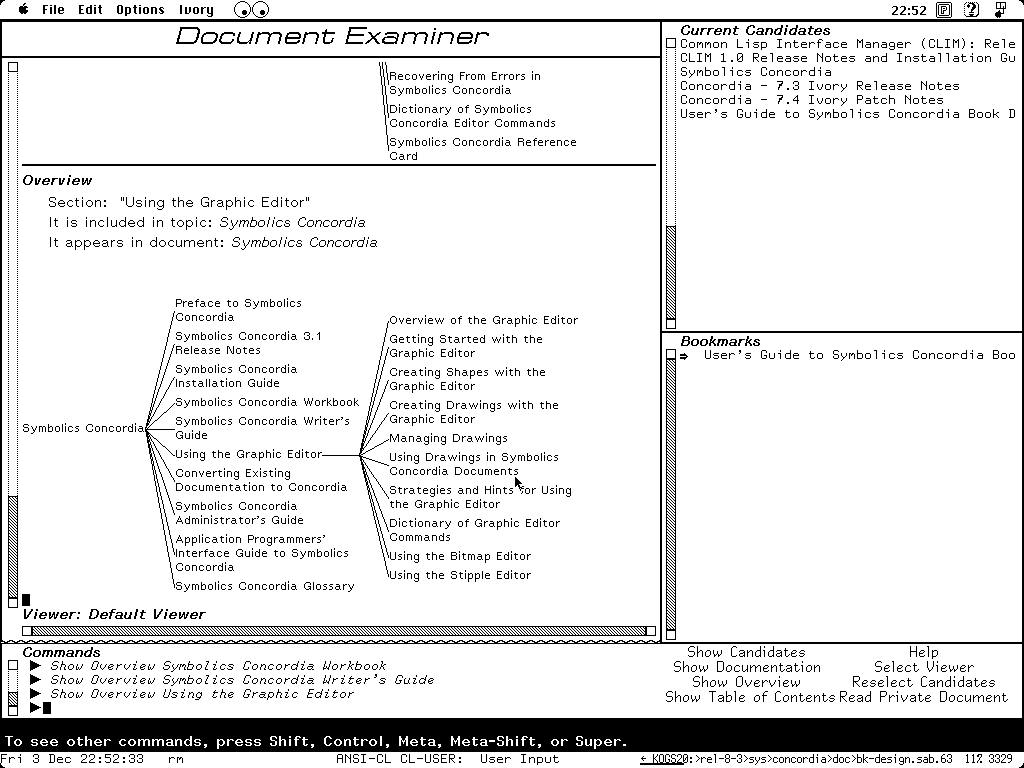Select Symbolics Concordia Workbook in the tree
Screen dimensions: 1024x768
266,402
